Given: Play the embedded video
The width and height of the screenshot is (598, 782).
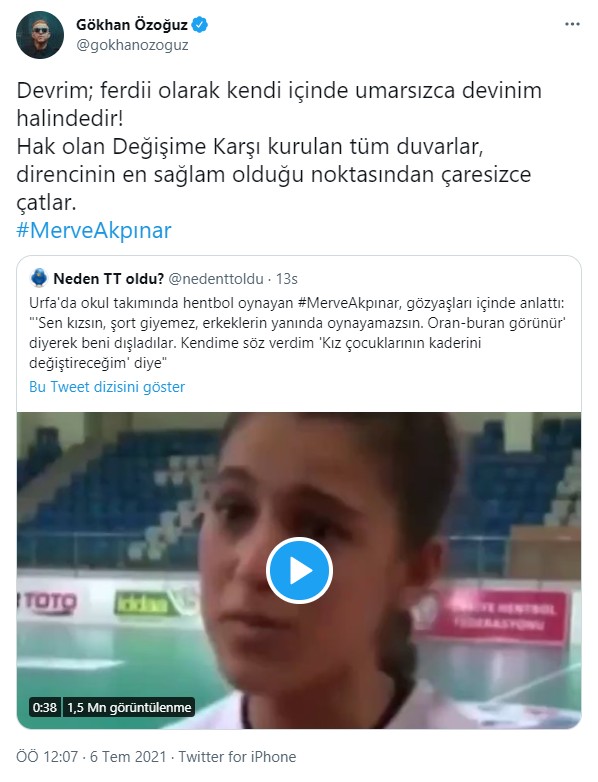Looking at the screenshot, I should tap(299, 571).
